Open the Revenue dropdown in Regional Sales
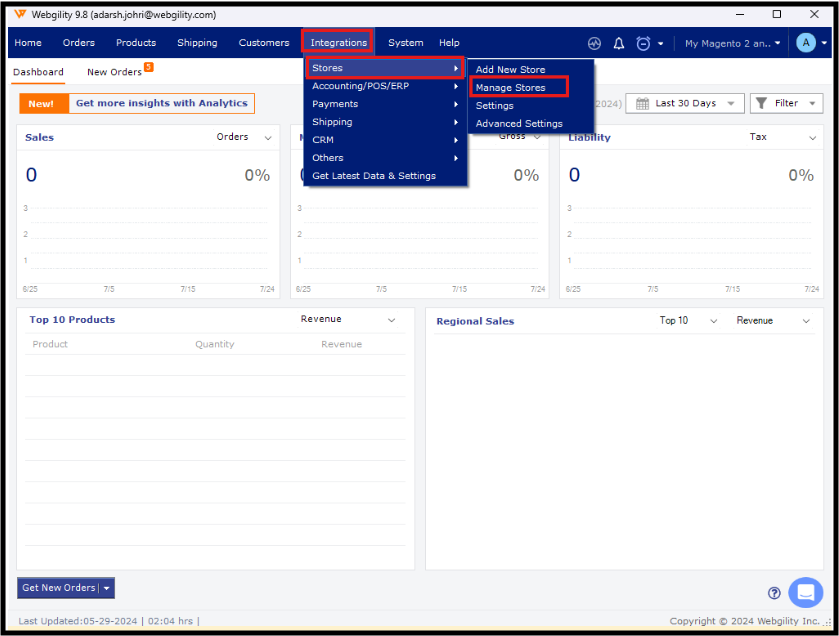839x636 pixels. [773, 320]
